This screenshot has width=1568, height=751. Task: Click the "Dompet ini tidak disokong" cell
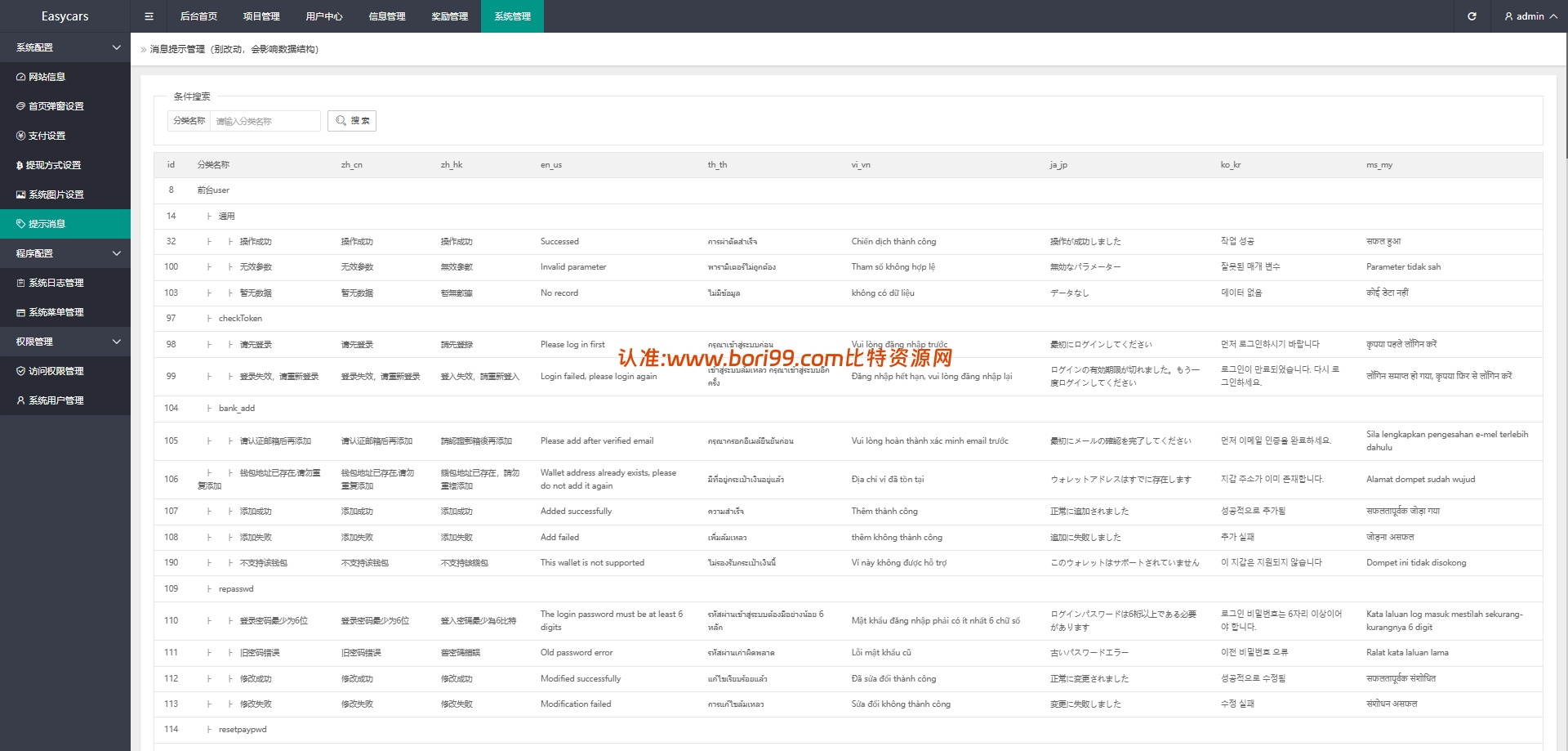click(x=1416, y=563)
